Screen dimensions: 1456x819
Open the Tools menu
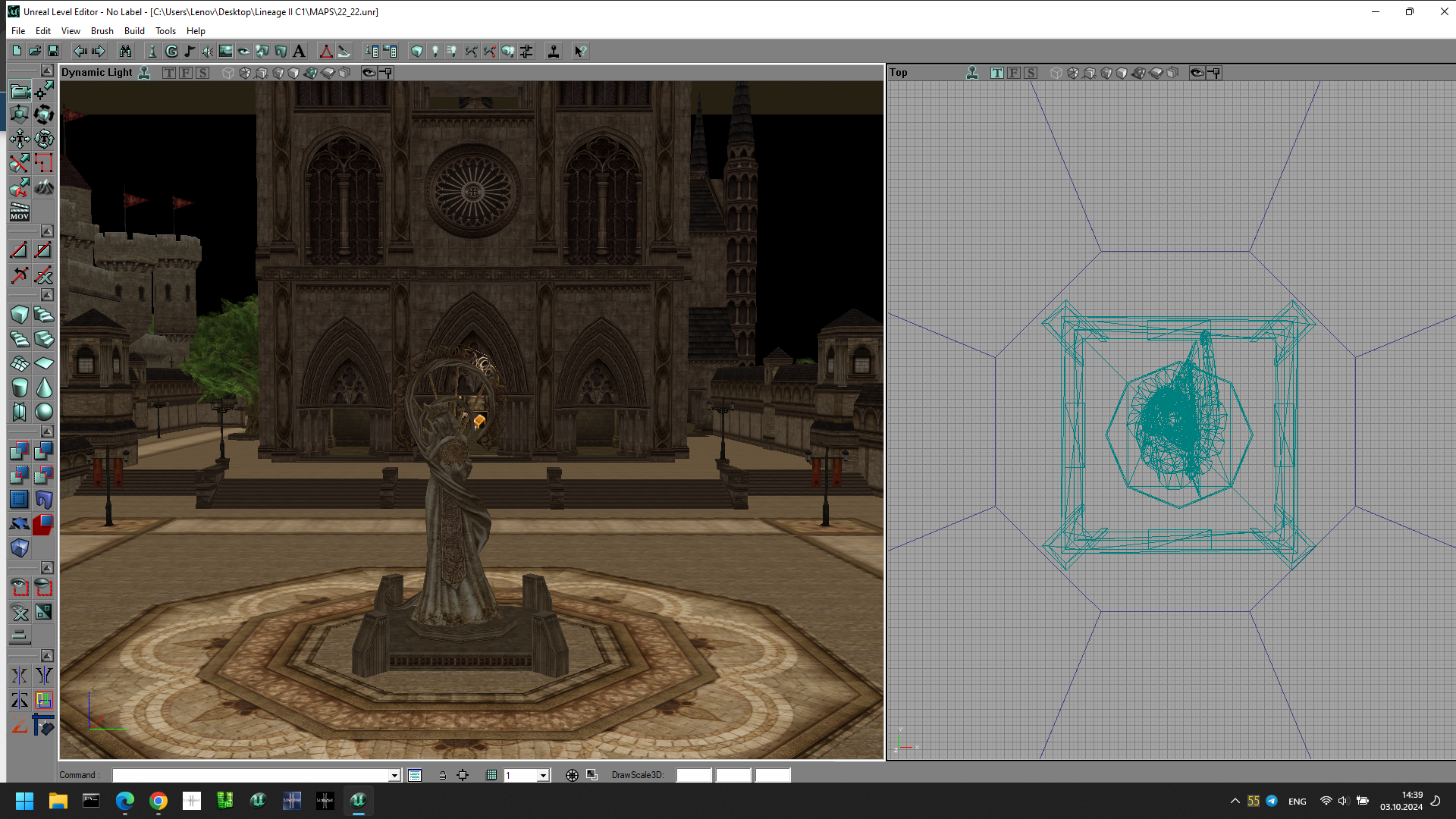point(165,31)
